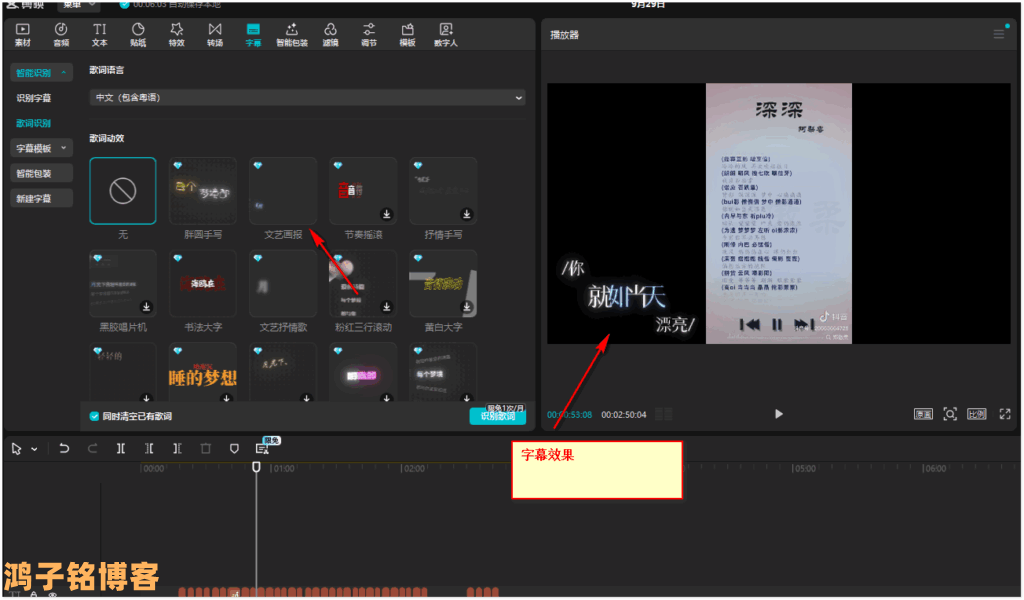Open the 贴纸 (Stickers) panel icon
This screenshot has width=1024, height=600.
(138, 34)
